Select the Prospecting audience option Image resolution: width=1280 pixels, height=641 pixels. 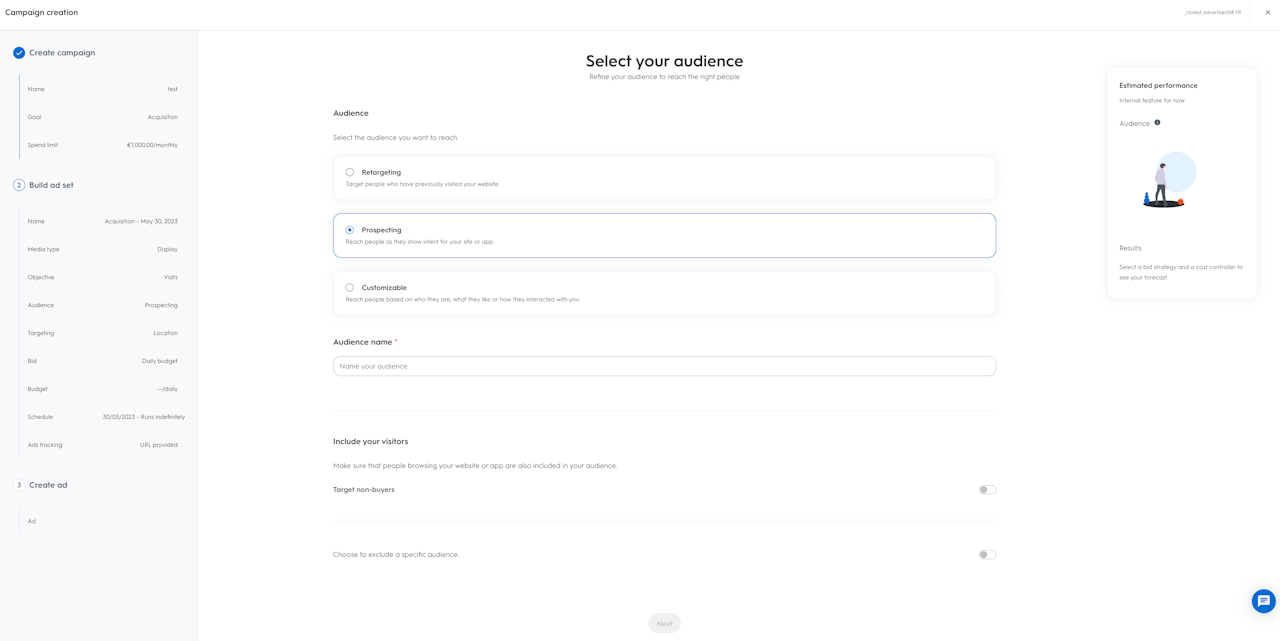tap(350, 230)
